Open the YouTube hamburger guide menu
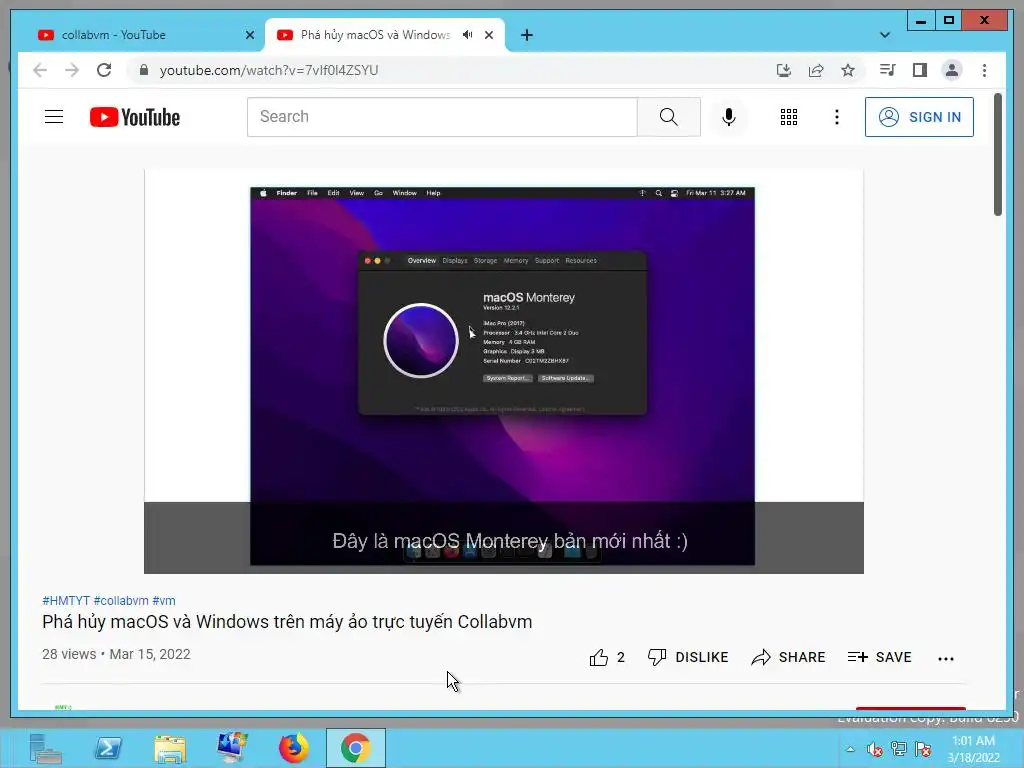The height and width of the screenshot is (768, 1024). tap(54, 117)
